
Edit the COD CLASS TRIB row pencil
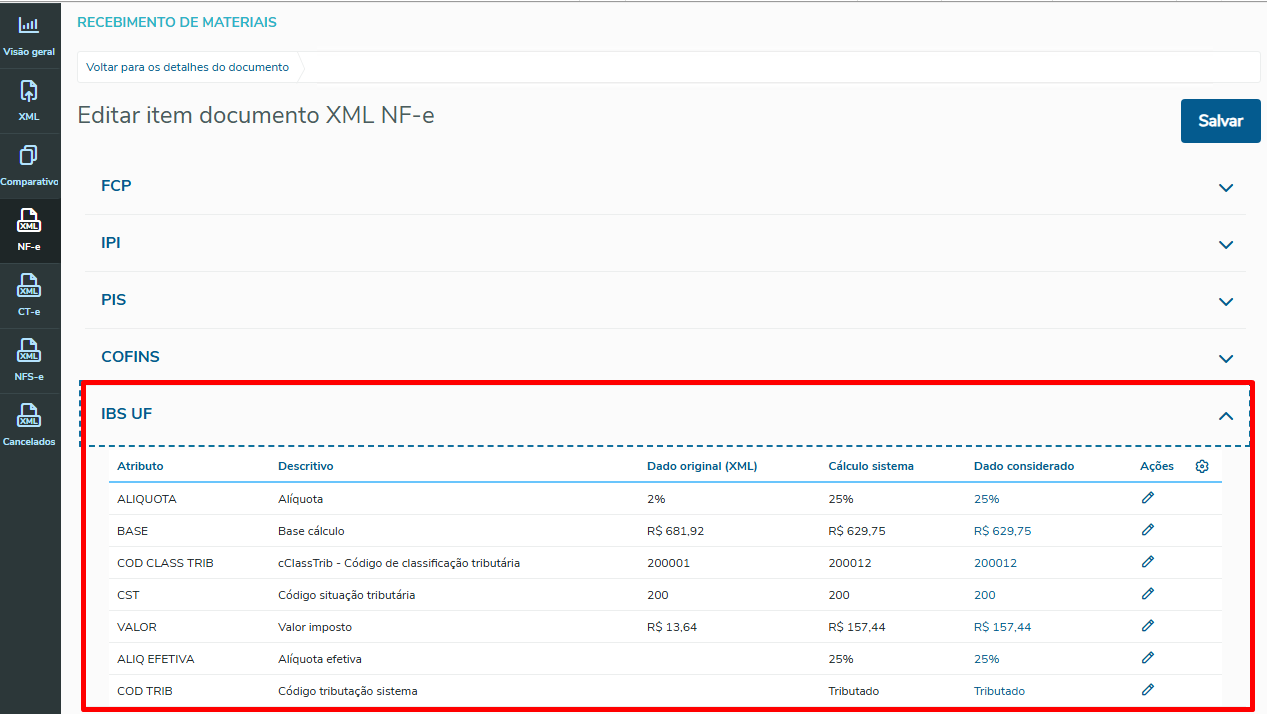(1148, 562)
